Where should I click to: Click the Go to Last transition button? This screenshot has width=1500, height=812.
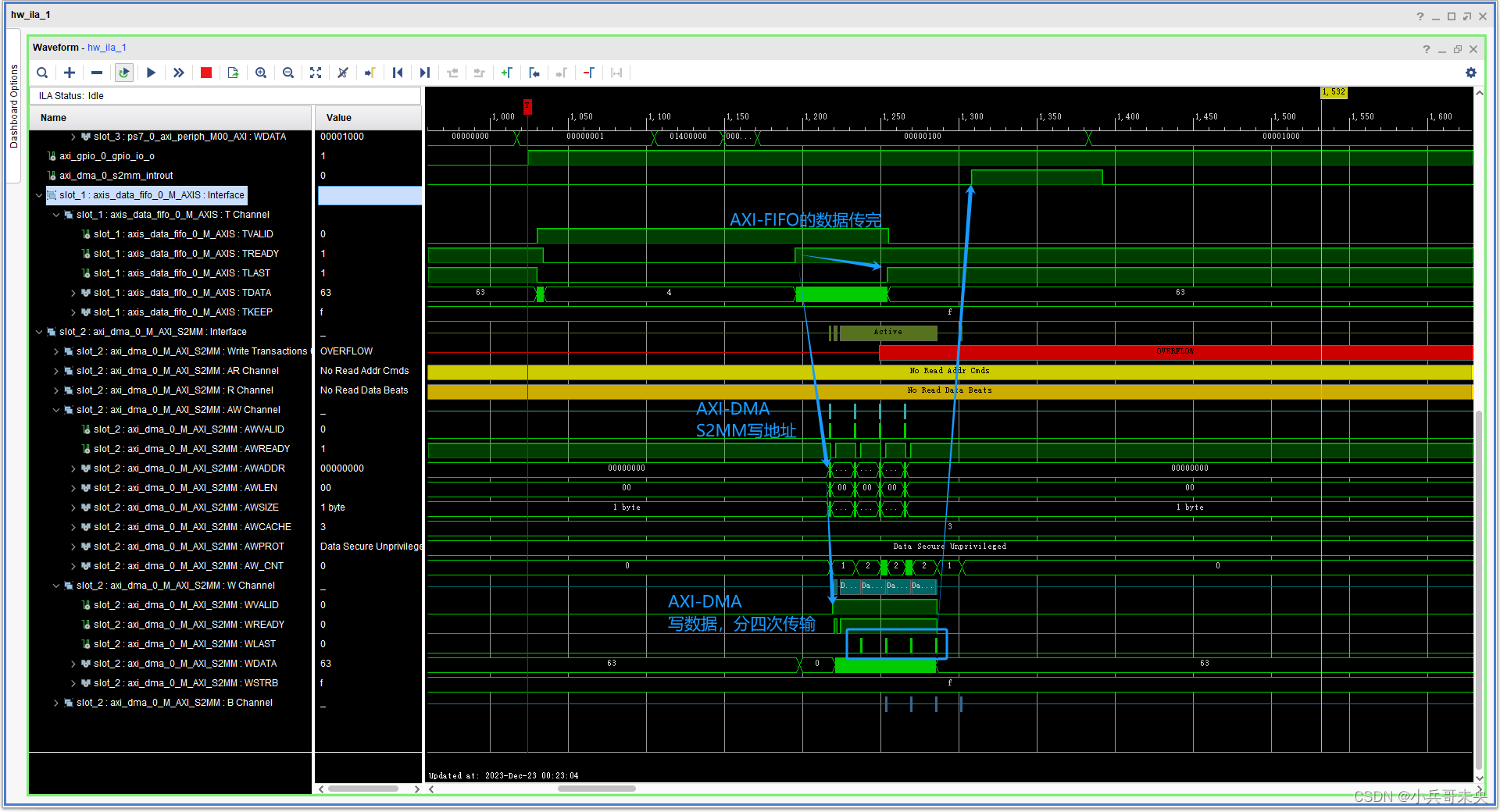pos(424,73)
